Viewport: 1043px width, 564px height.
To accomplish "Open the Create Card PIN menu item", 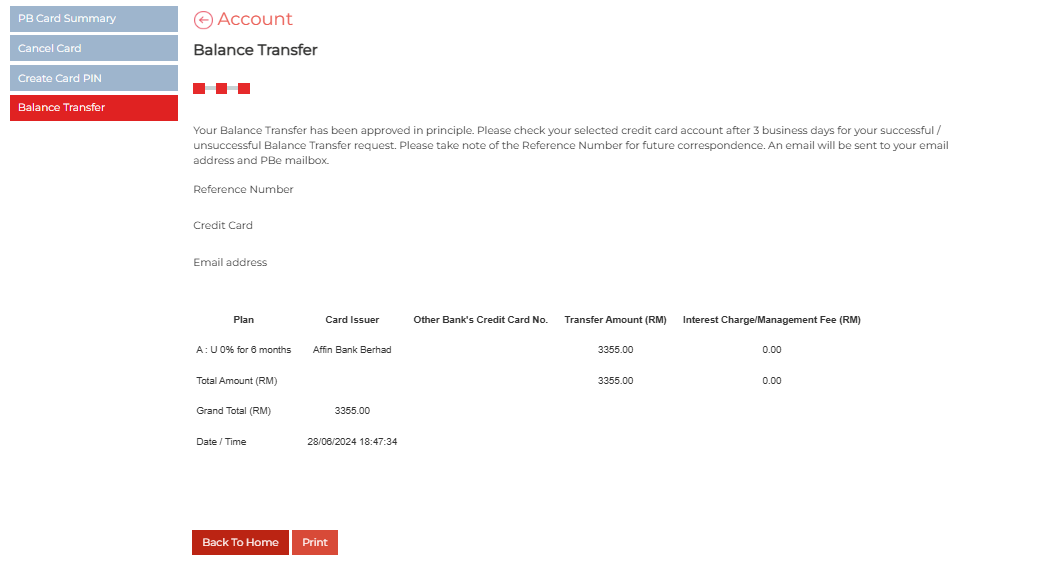I will [94, 78].
